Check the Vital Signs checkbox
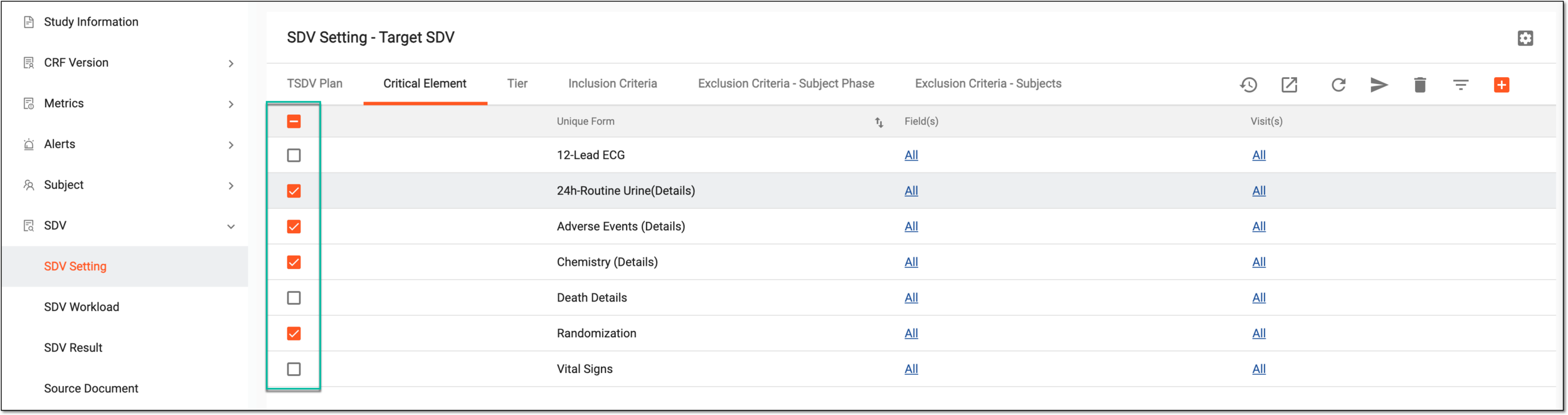Image resolution: width=1568 pixels, height=415 pixels. point(294,370)
